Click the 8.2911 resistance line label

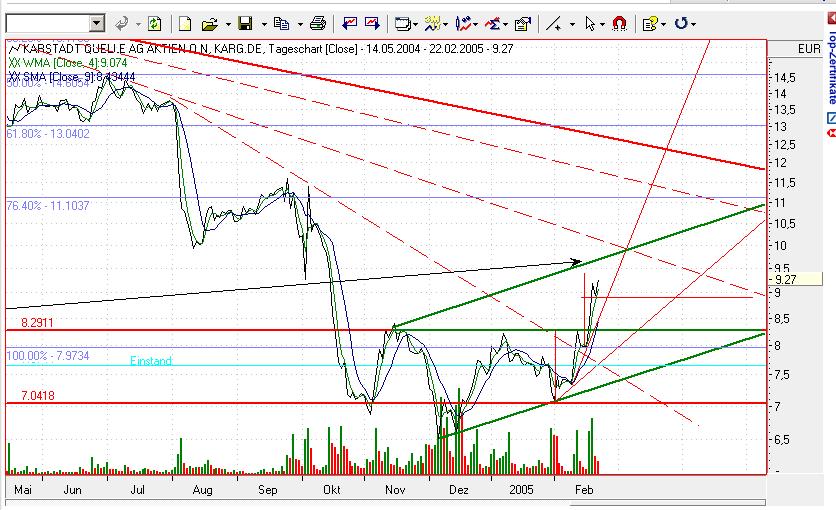[x=37, y=322]
